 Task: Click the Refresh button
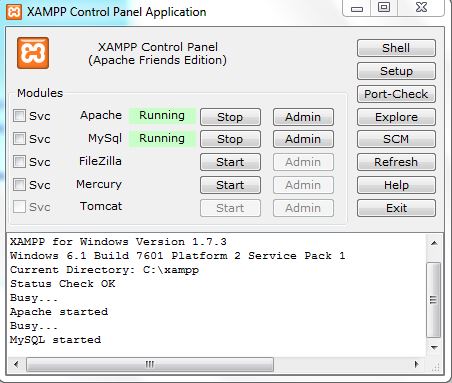point(396,162)
